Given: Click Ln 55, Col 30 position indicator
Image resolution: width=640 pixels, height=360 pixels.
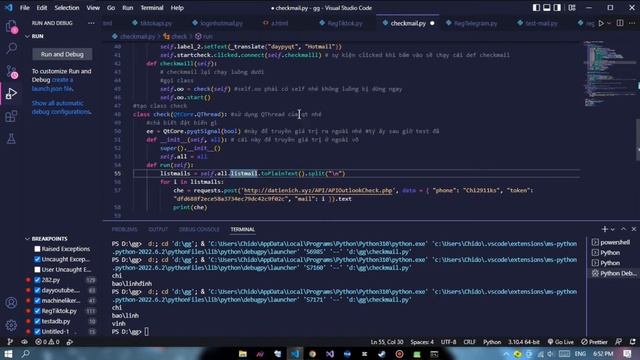Looking at the screenshot, I should pos(387,342).
